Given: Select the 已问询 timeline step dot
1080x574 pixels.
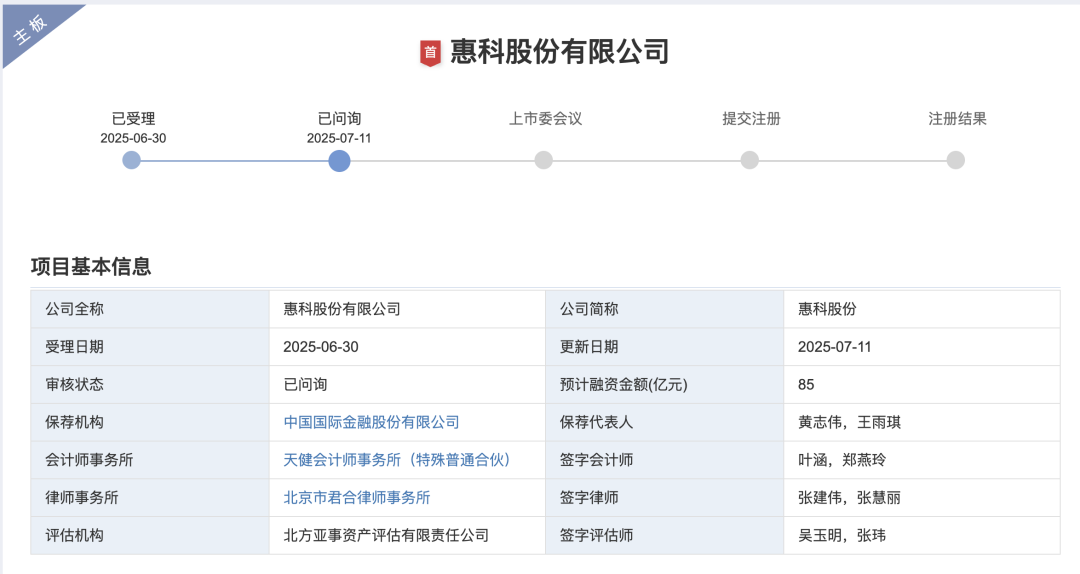Looking at the screenshot, I should 339,161.
